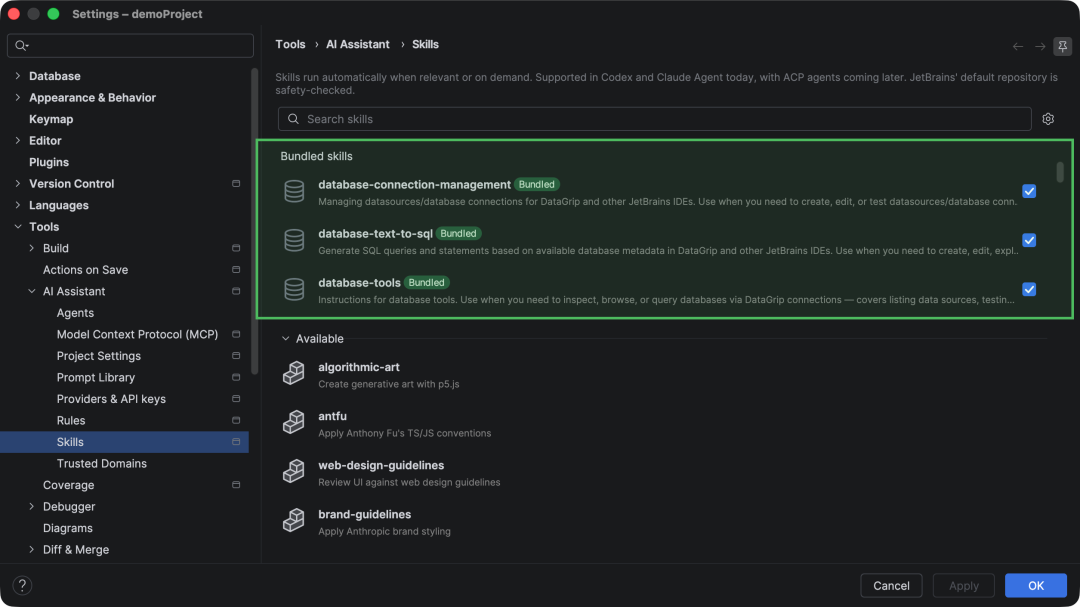Toggle the database-tools skill checkbox
The image size is (1080, 607).
(1029, 289)
